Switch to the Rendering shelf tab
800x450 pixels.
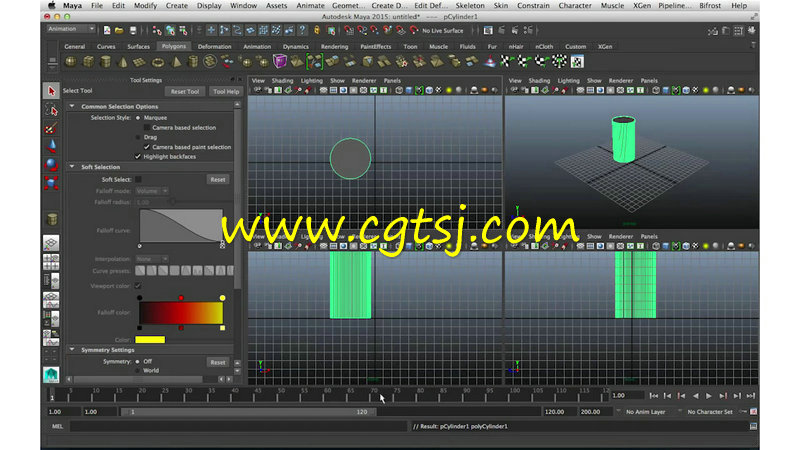[334, 46]
